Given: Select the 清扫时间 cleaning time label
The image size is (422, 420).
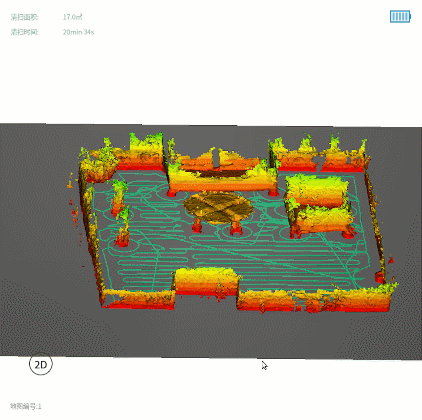Looking at the screenshot, I should tap(24, 32).
